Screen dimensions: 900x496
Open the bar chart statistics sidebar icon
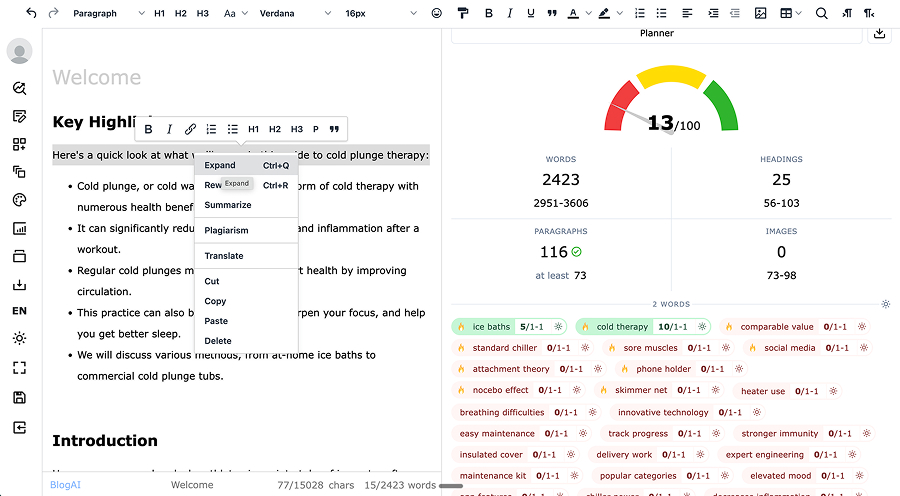point(20,228)
